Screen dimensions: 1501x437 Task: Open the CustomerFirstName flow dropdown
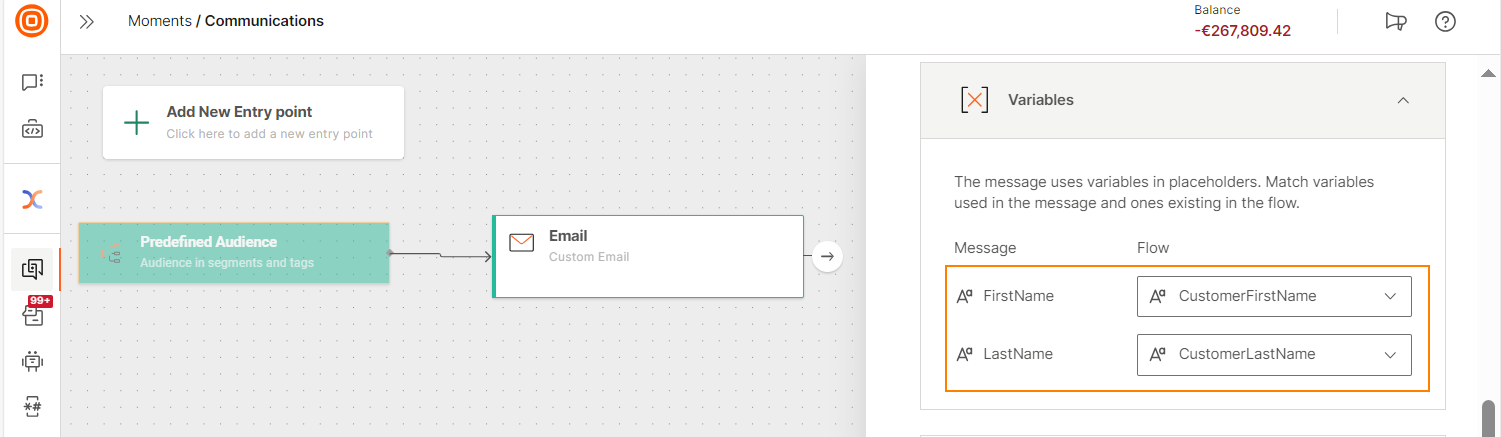1274,296
